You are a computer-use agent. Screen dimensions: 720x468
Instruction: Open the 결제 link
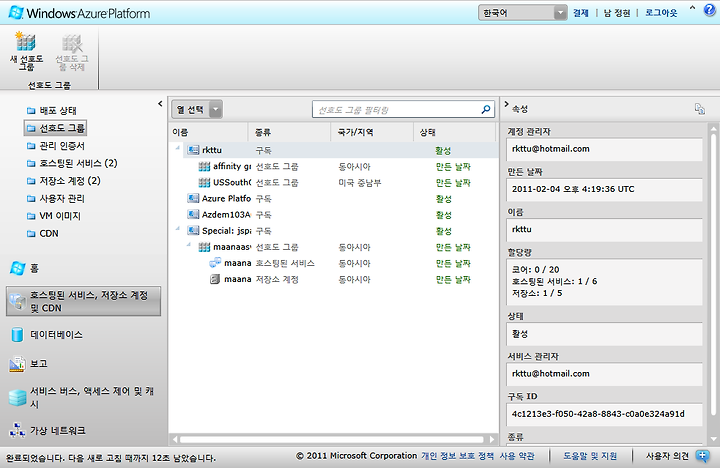[x=581, y=13]
